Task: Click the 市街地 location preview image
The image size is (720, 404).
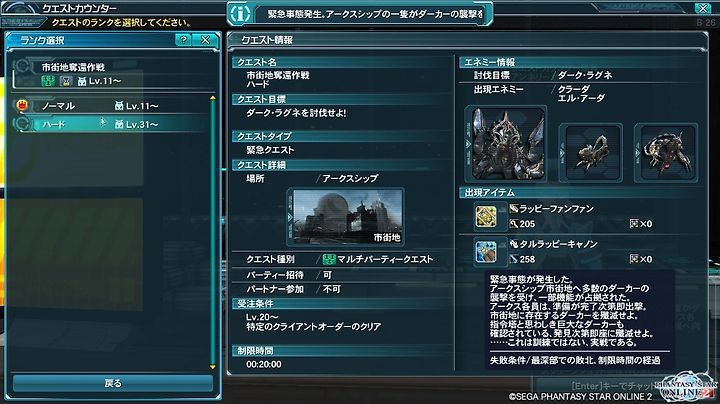Action: pos(346,216)
